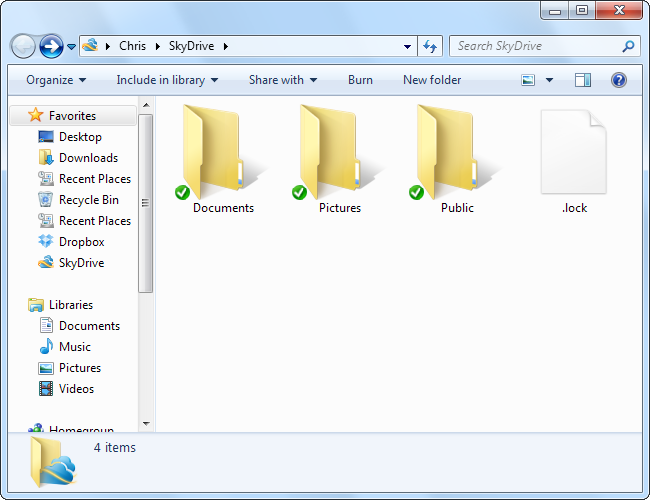Screen dimensions: 650x500
Task: Go back with the Back arrow button
Action: (23, 46)
